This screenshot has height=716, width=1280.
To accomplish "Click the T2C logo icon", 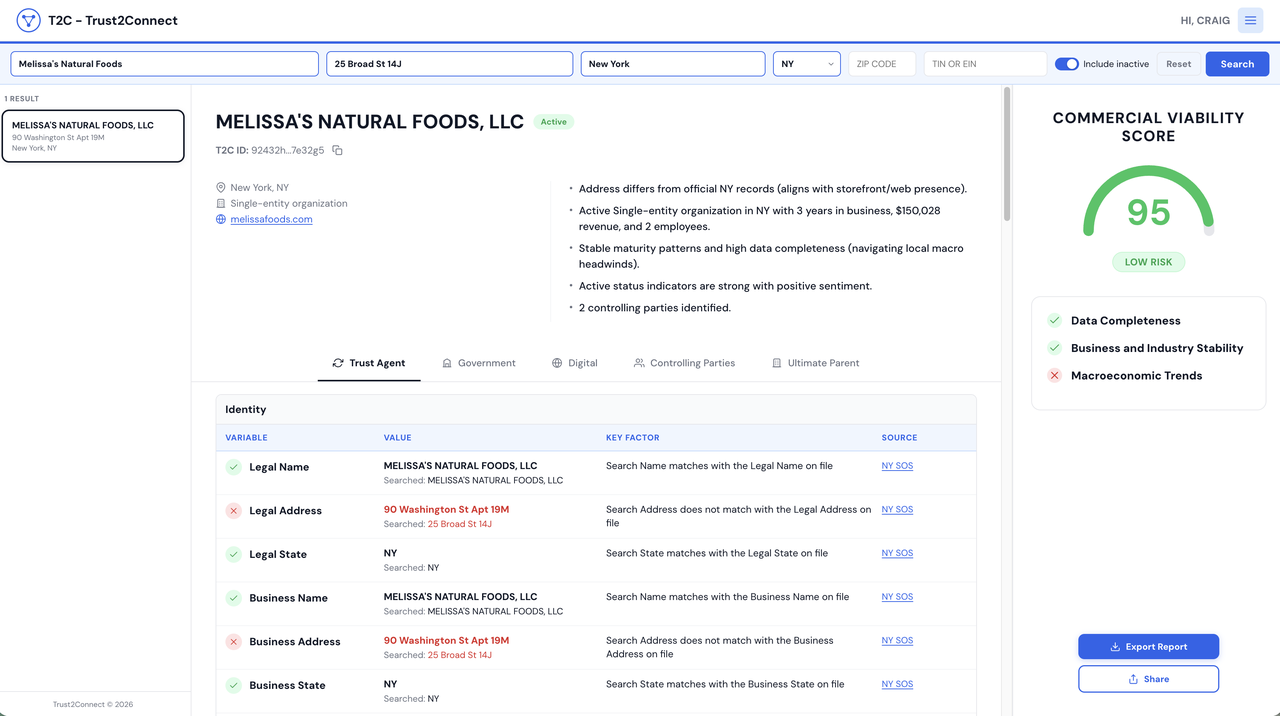I will (x=28, y=20).
